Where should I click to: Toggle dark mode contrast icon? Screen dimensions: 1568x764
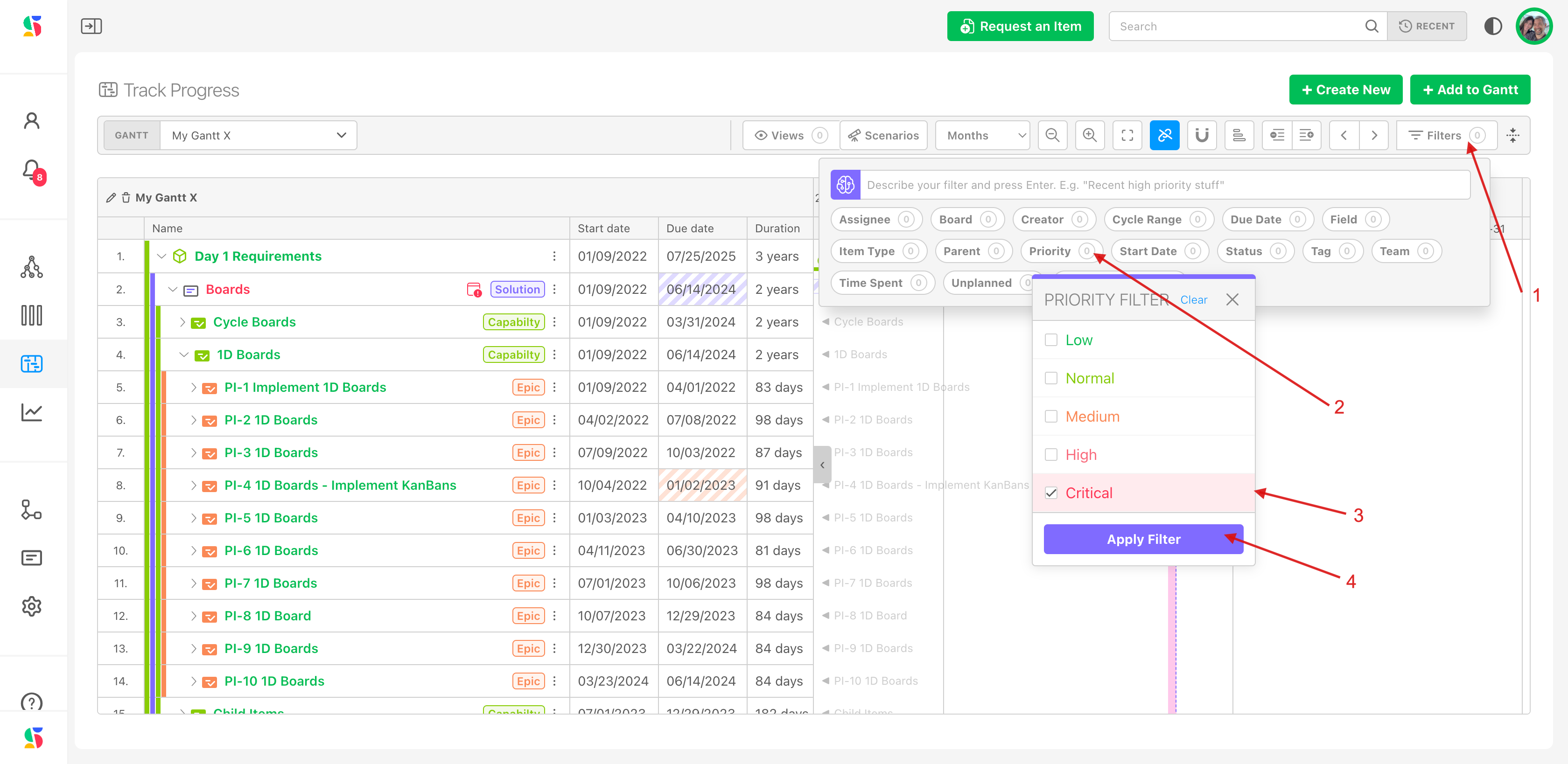coord(1492,26)
